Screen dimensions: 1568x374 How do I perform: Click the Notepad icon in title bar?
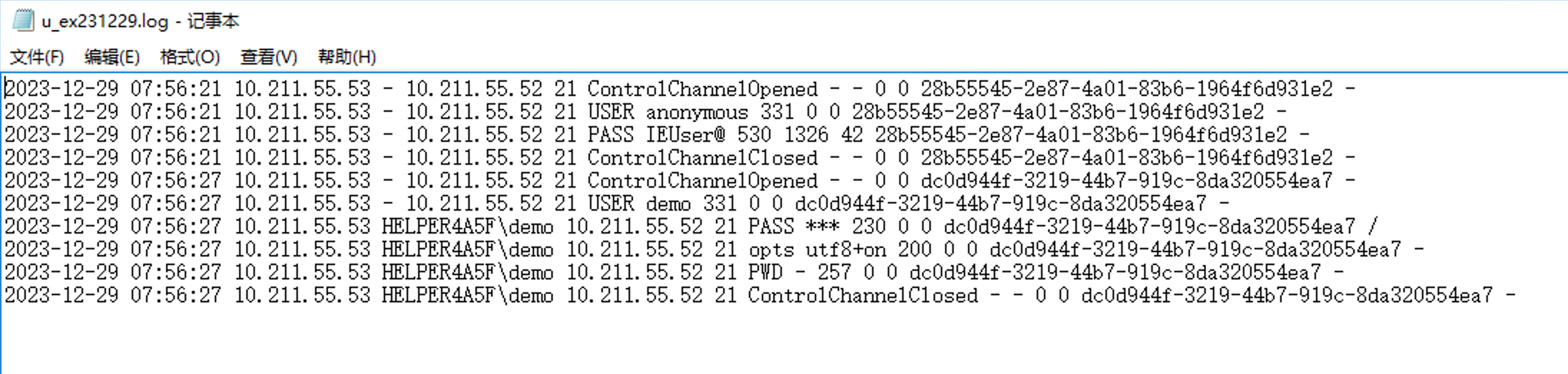23,19
